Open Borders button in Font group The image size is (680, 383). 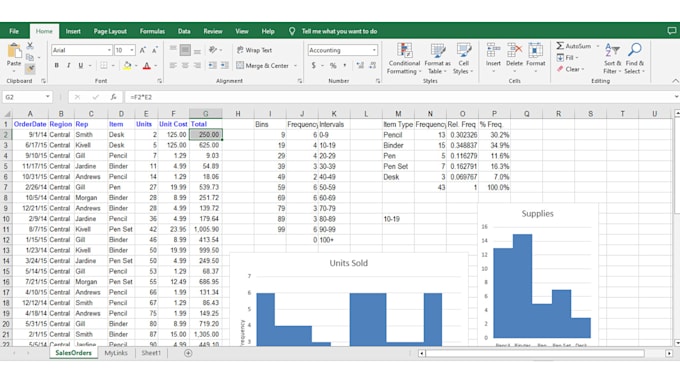click(103, 65)
